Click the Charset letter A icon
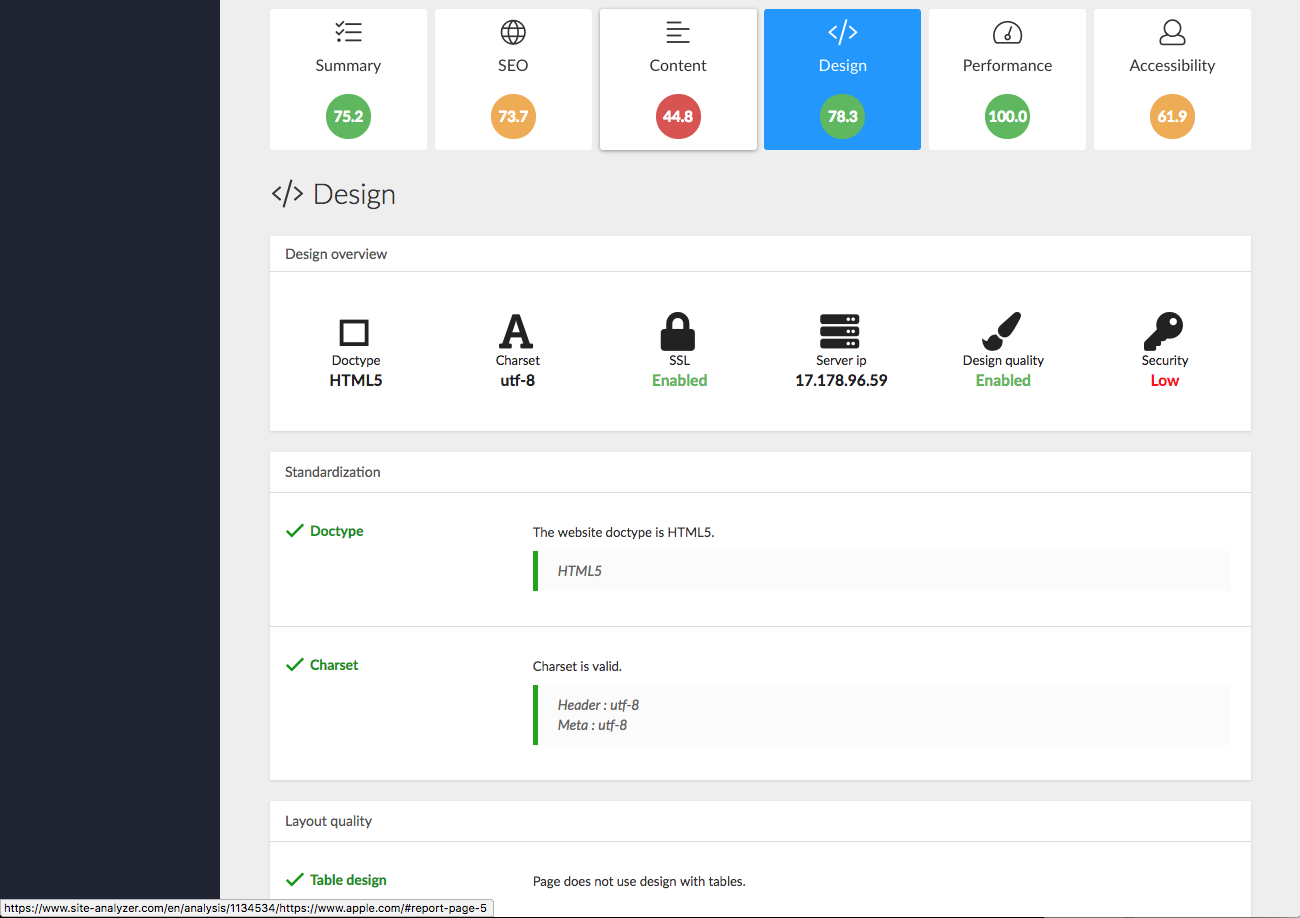This screenshot has height=918, width=1300. 516,331
